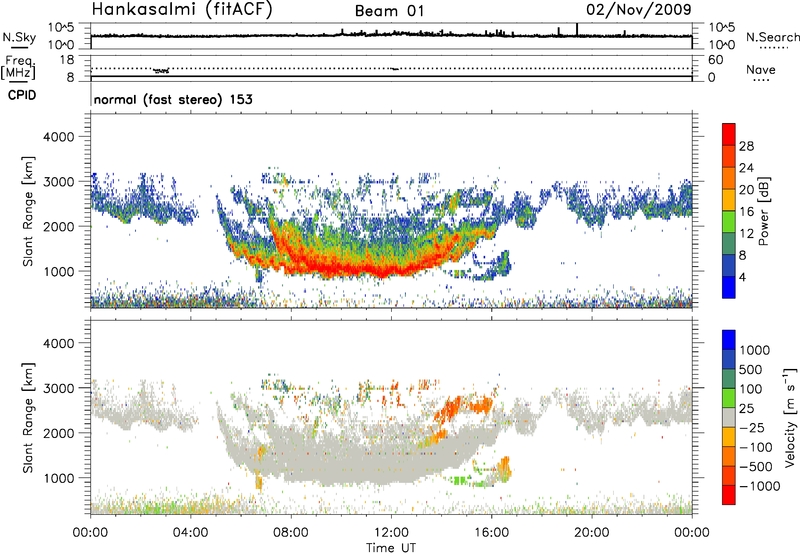Image resolution: width=800 pixels, height=554 pixels.
Task: Click the green velocity patch near 14:30 at 1000 km
Action: (461, 480)
